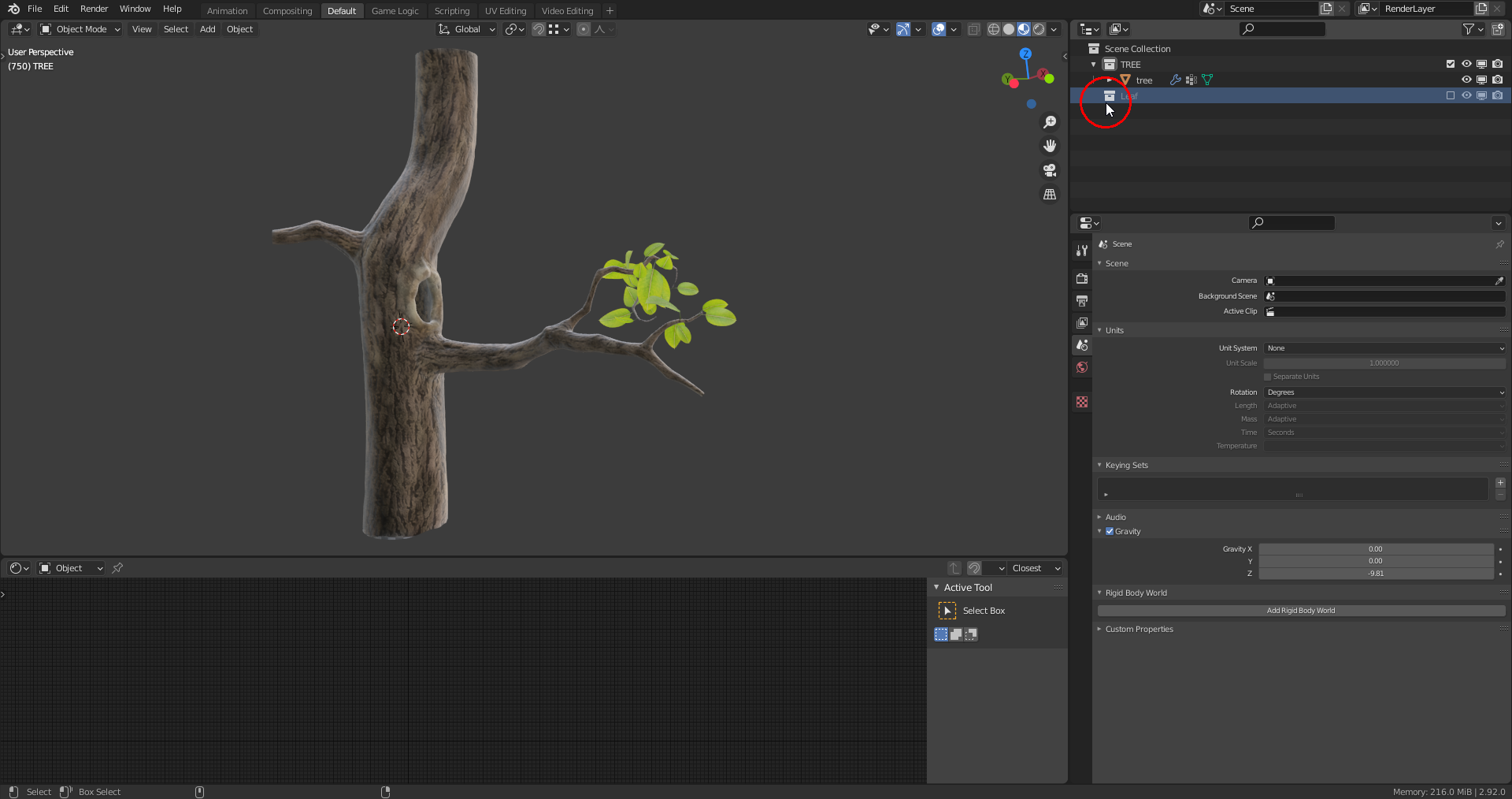1512x799 pixels.
Task: Open the Texture properties checker icon
Action: 1082,402
